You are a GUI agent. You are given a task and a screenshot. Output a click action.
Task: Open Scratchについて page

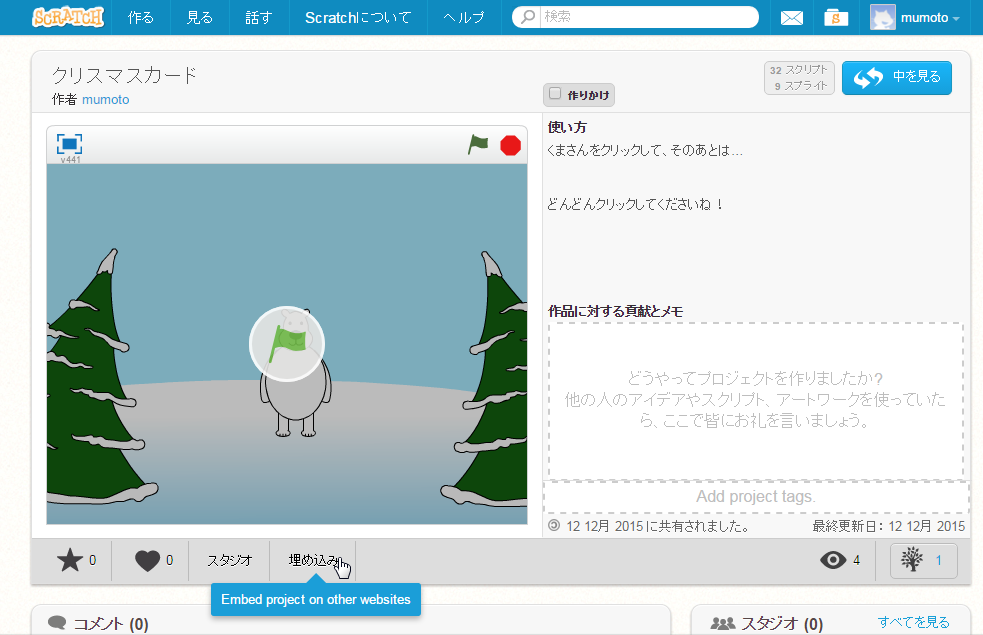coord(358,18)
